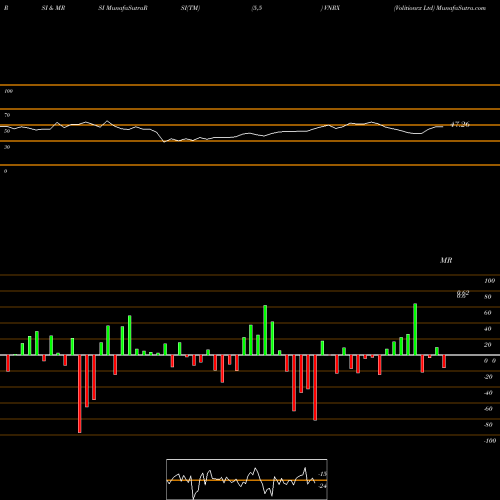Click the -60 label on the MR axis

point(488,409)
